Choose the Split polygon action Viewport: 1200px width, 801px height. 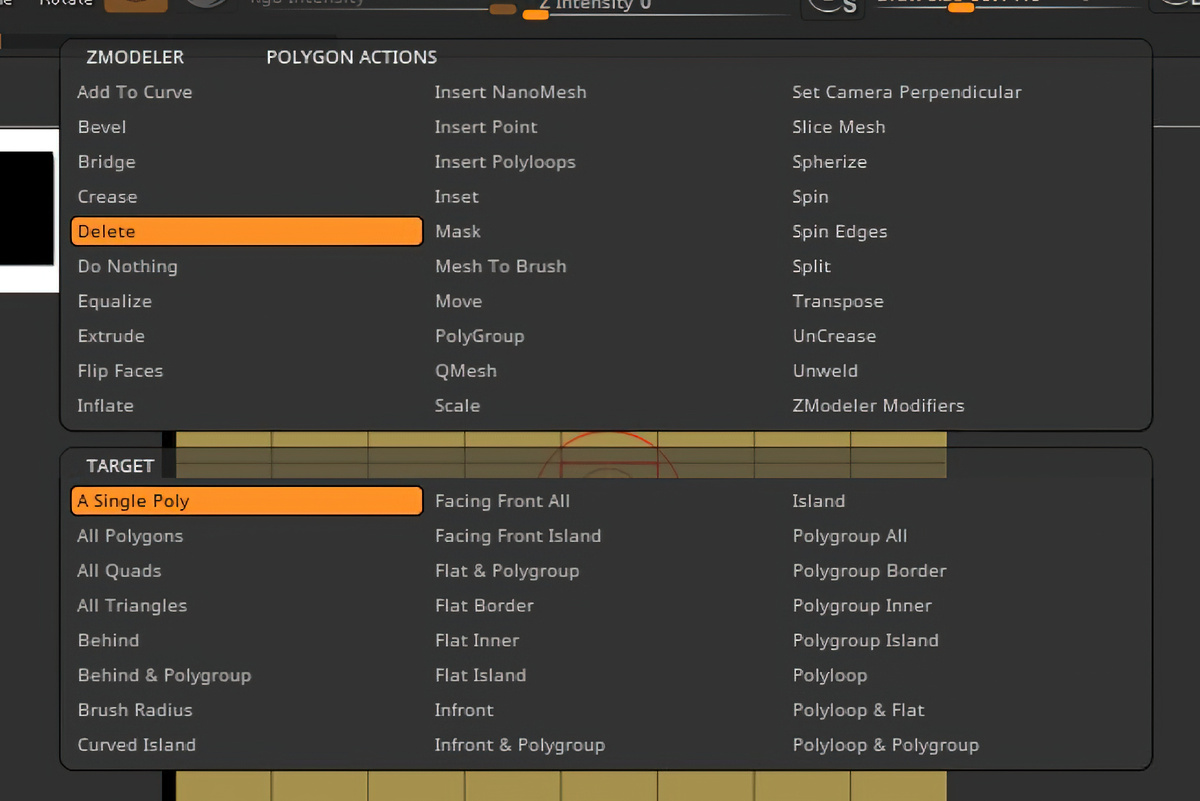point(811,266)
